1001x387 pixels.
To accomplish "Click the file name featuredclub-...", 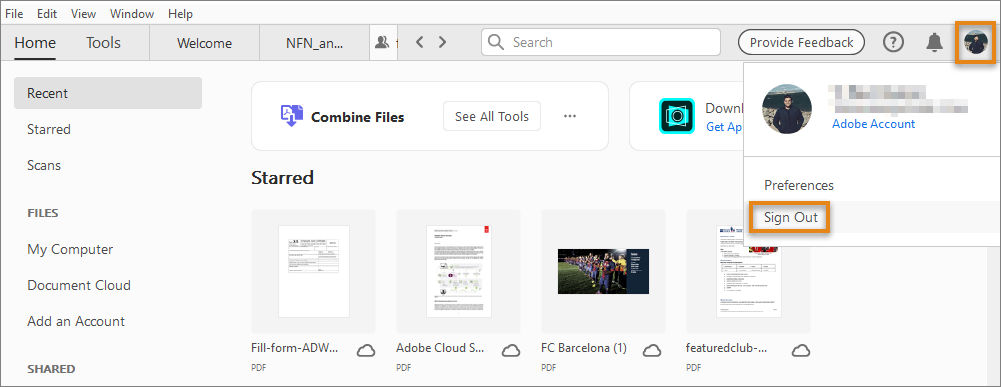I will coord(726,349).
